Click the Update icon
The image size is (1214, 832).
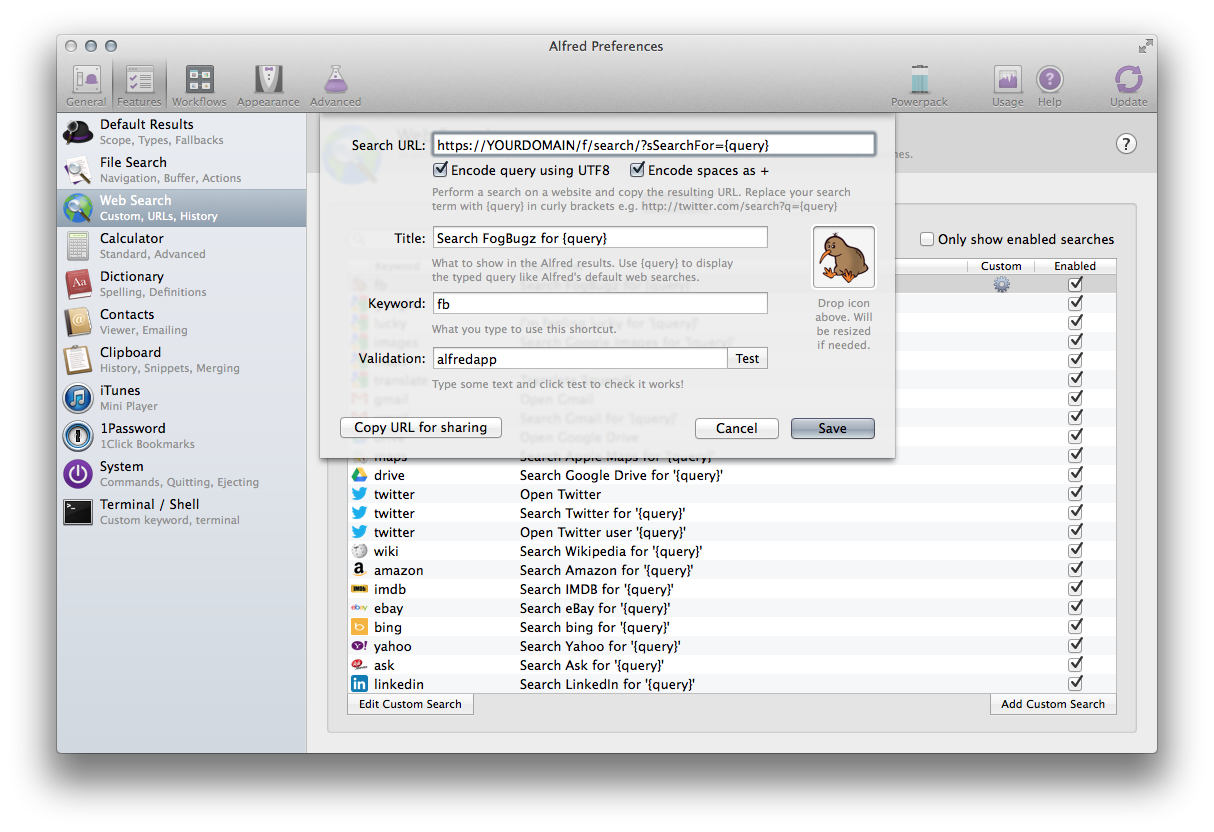tap(1128, 86)
